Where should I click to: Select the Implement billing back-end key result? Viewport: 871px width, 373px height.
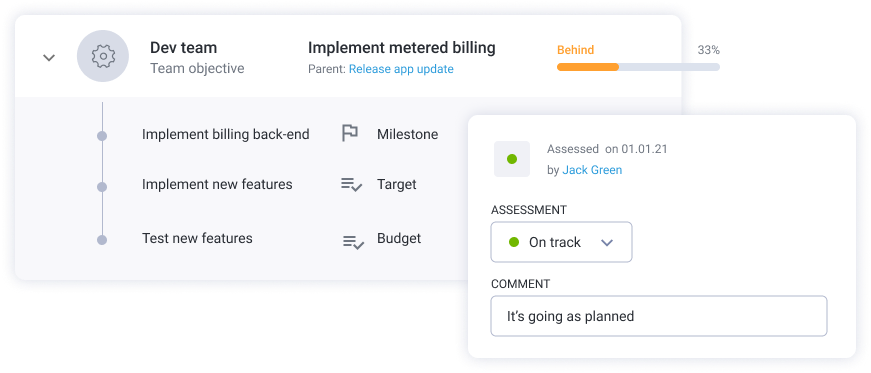coord(226,134)
